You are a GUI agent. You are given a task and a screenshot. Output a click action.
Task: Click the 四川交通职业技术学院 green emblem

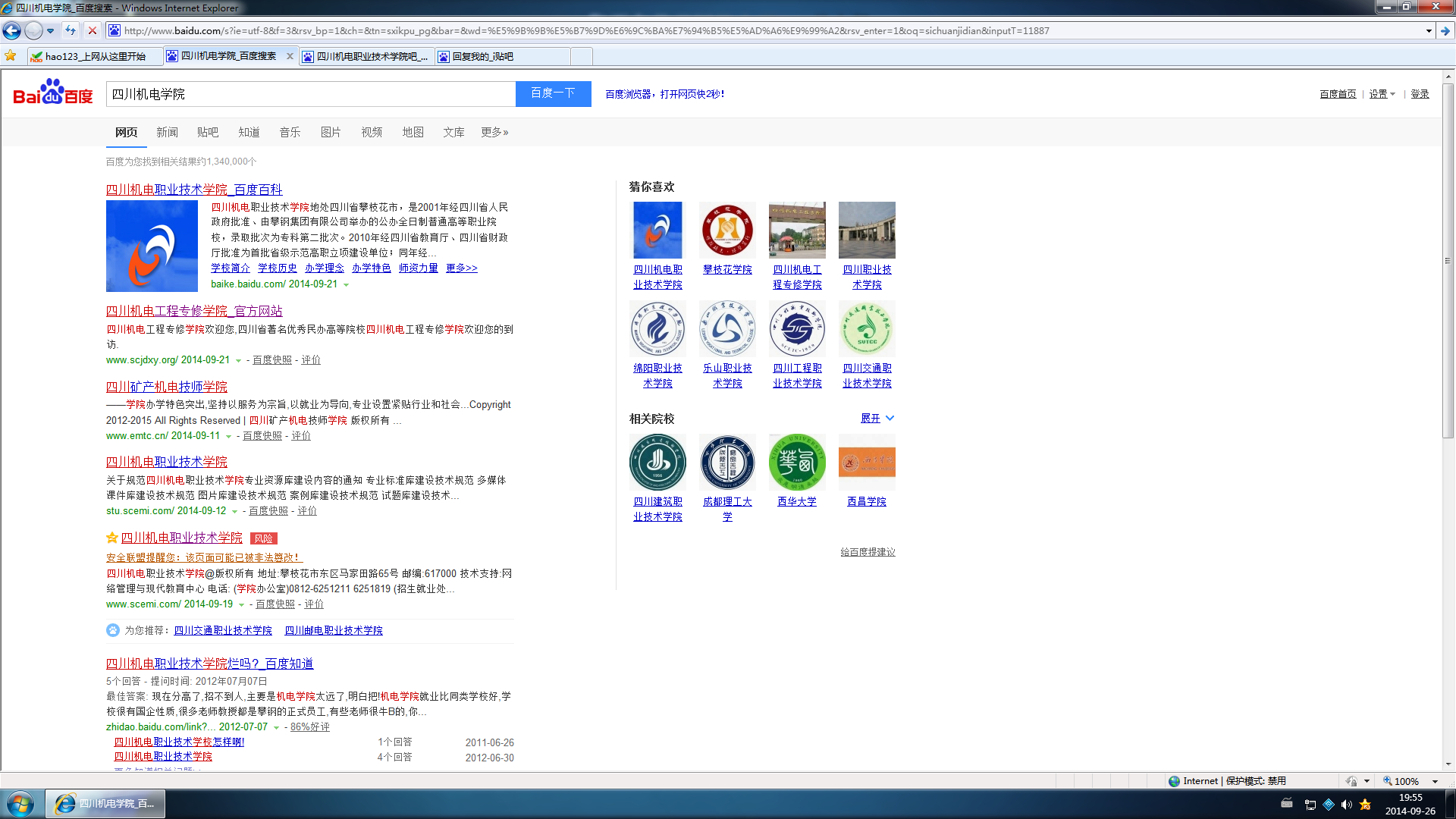867,328
